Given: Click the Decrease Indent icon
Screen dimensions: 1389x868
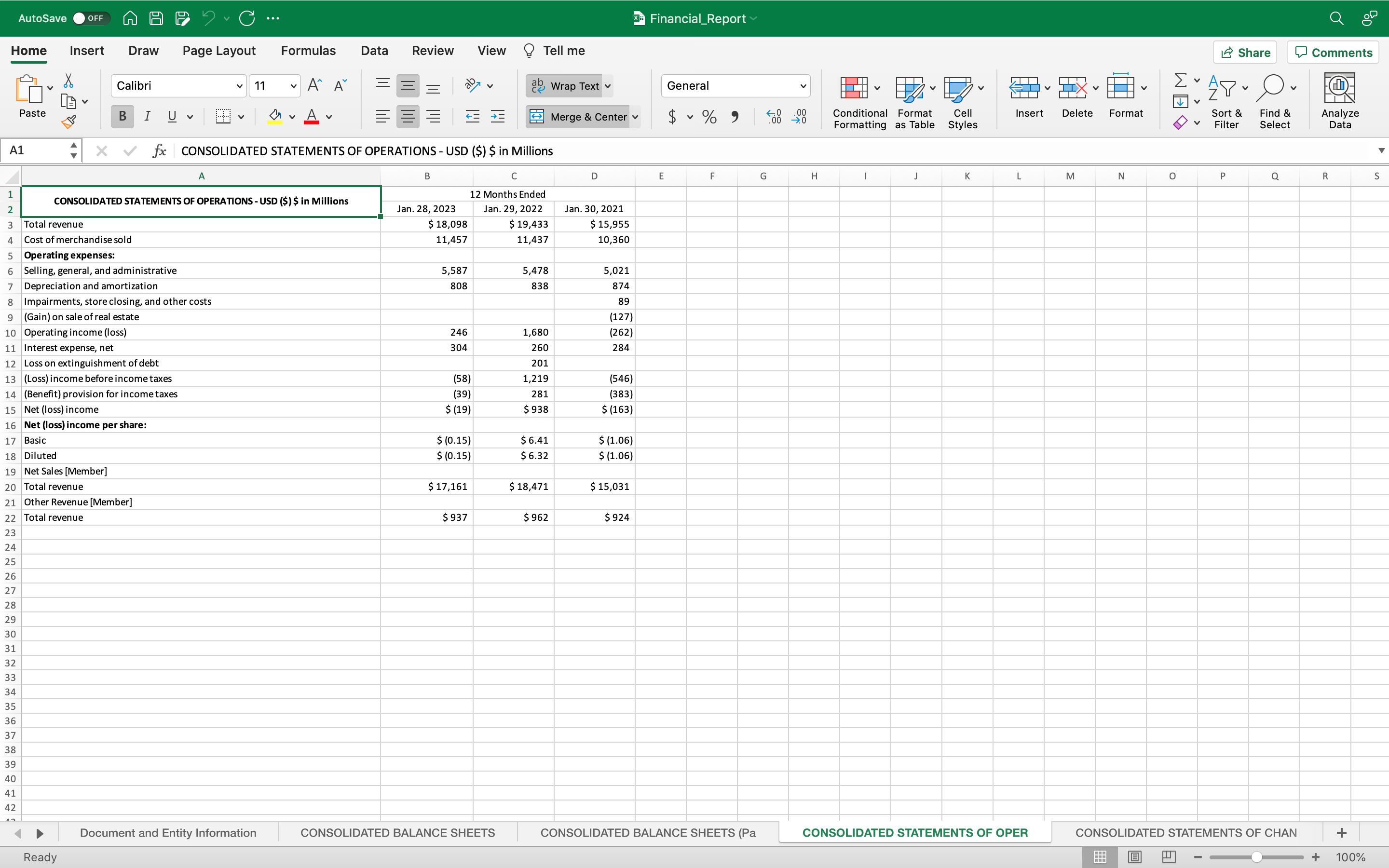Looking at the screenshot, I should tap(472, 117).
